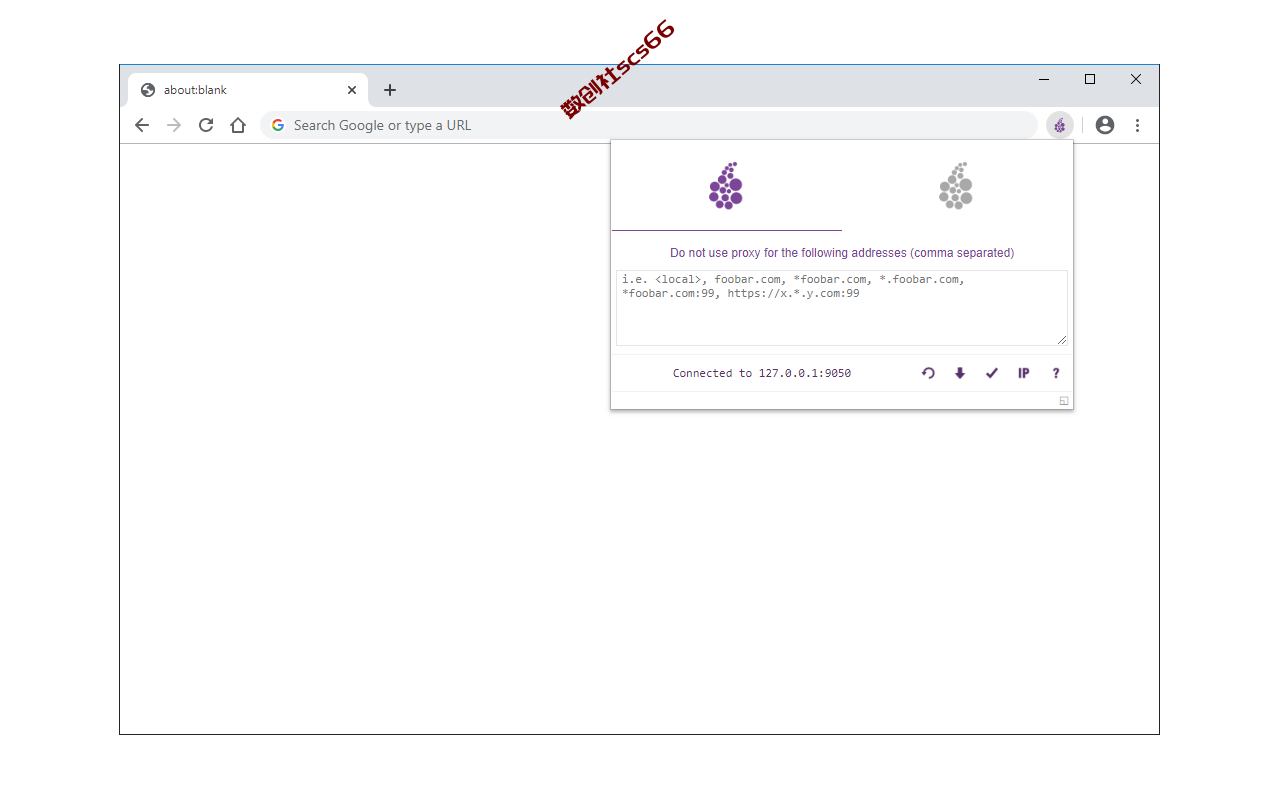1280x800 pixels.
Task: Open the home page button
Action: point(238,125)
